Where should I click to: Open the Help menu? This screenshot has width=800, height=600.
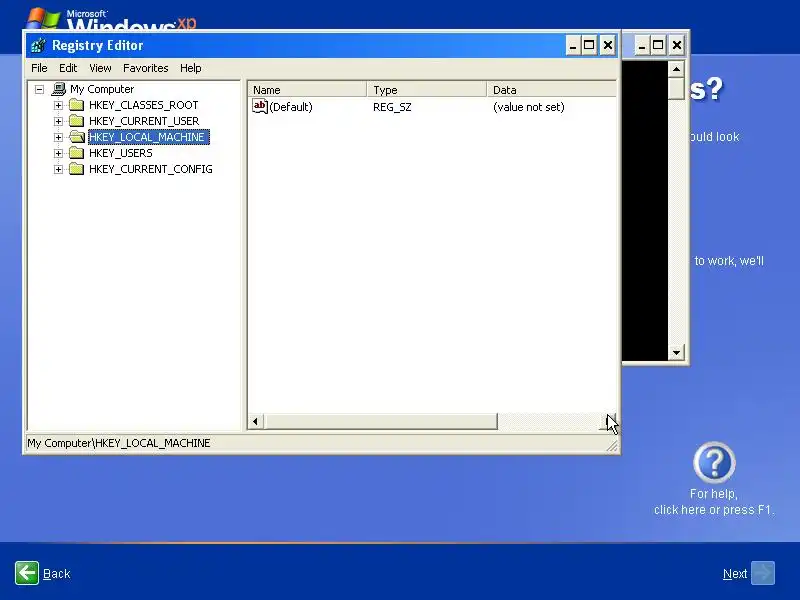(x=190, y=68)
